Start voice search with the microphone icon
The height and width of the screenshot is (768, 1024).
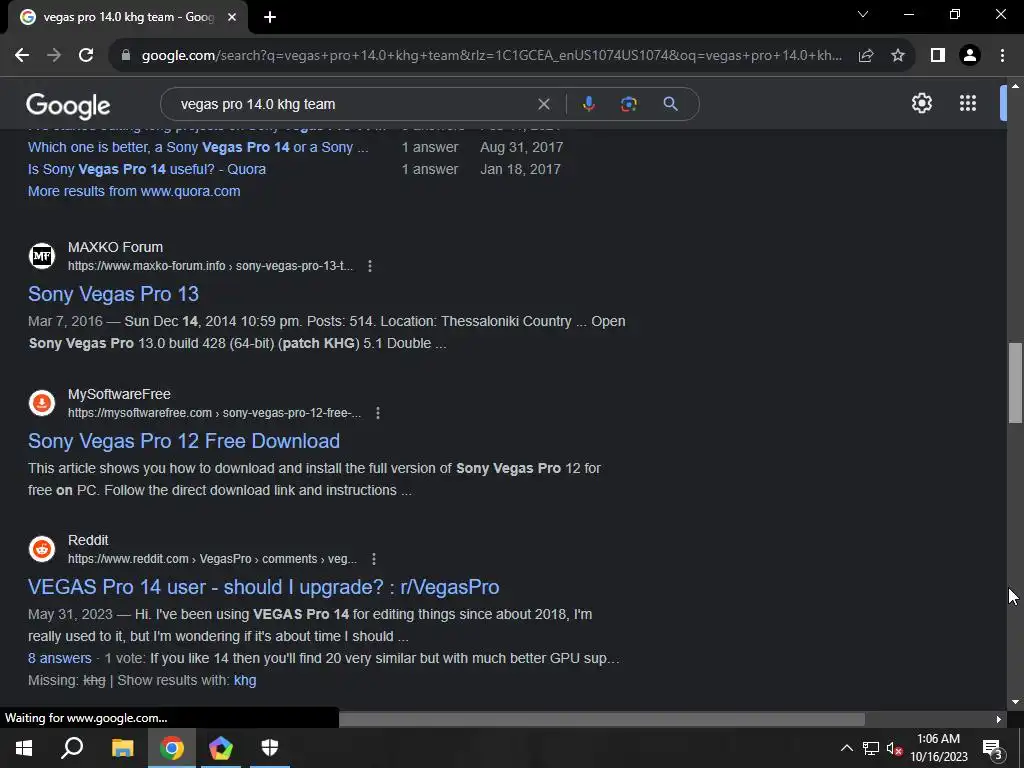pos(588,104)
